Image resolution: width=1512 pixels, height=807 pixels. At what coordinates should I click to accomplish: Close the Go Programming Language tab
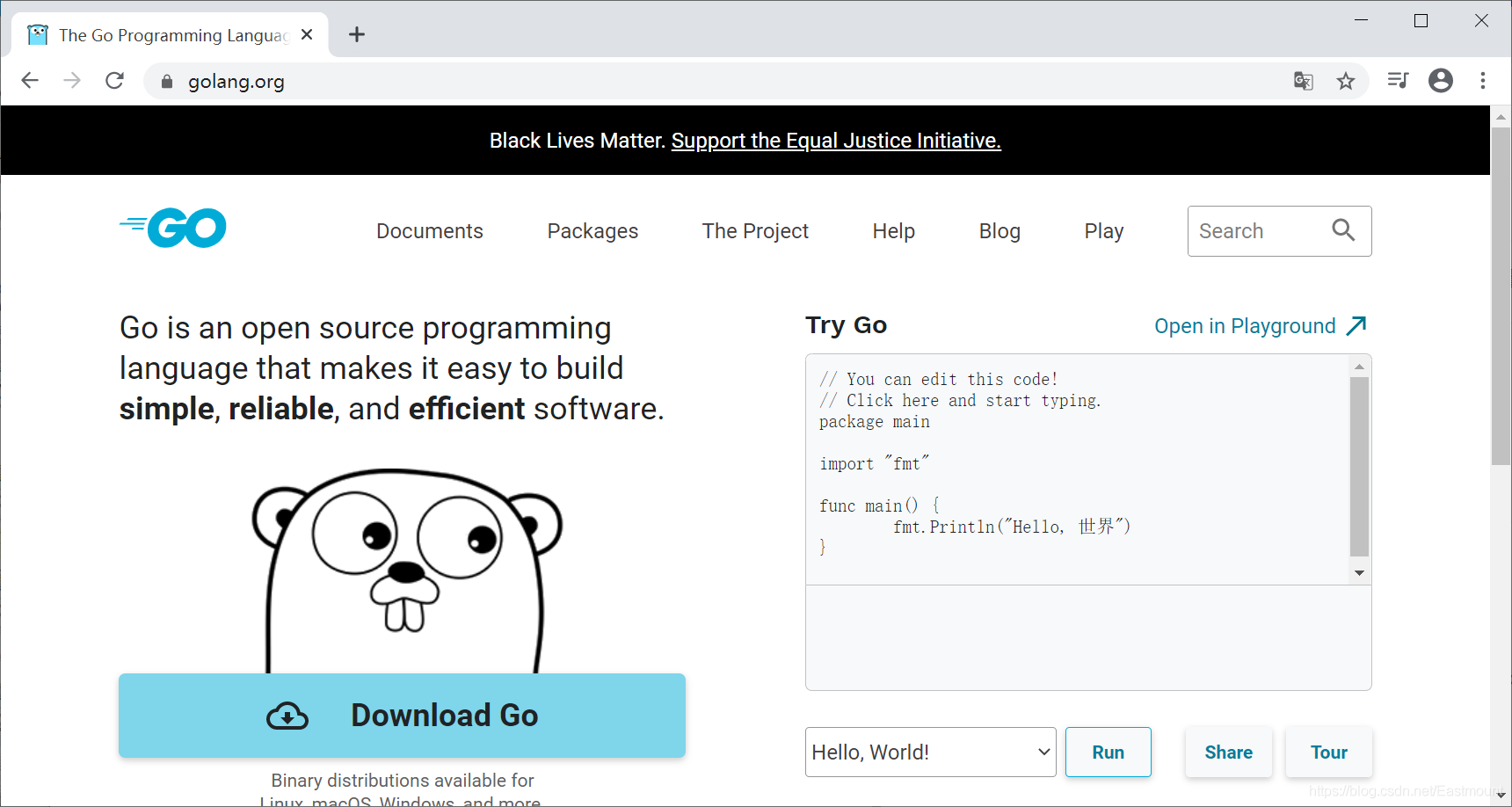tap(307, 35)
